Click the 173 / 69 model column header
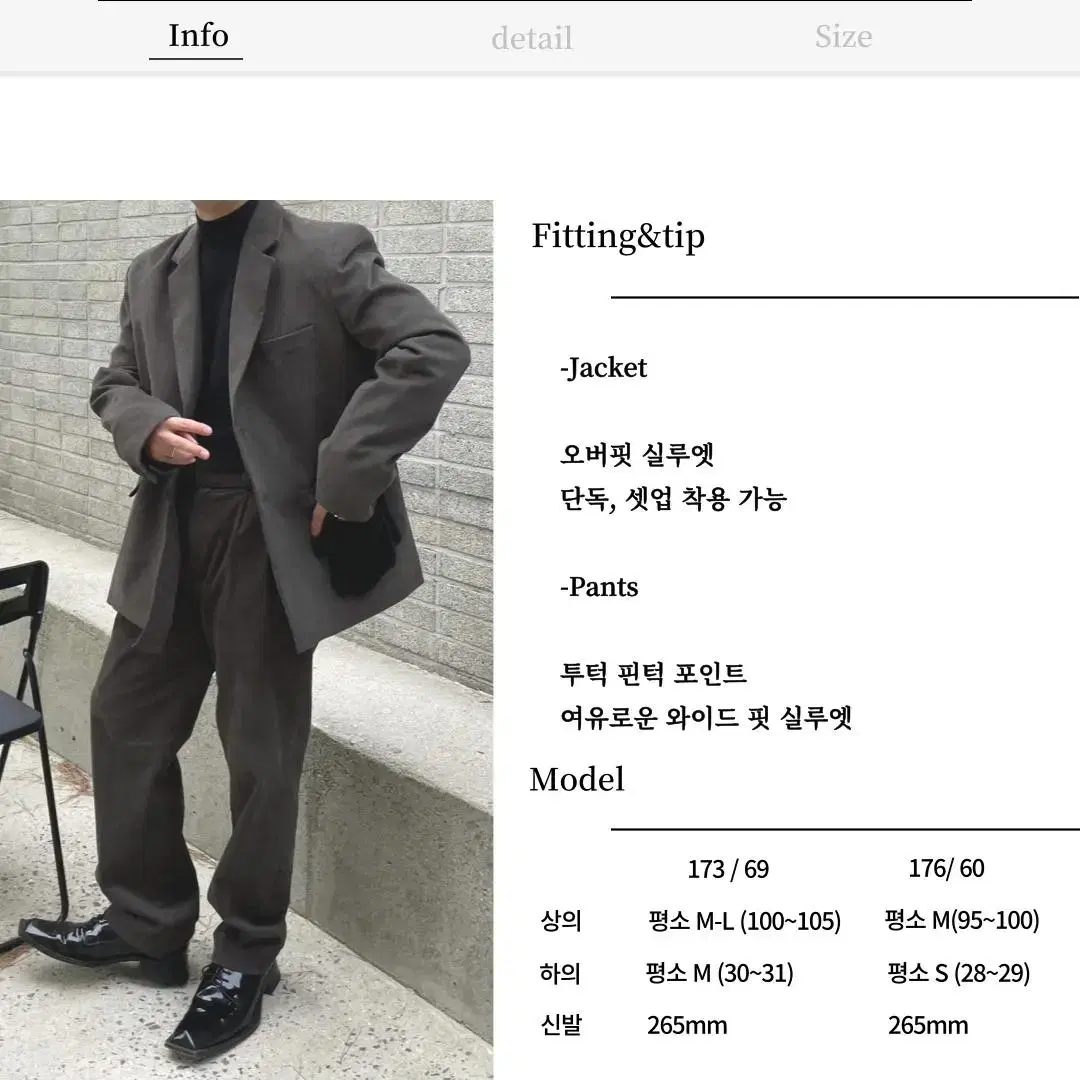This screenshot has width=1080, height=1080. point(728,869)
